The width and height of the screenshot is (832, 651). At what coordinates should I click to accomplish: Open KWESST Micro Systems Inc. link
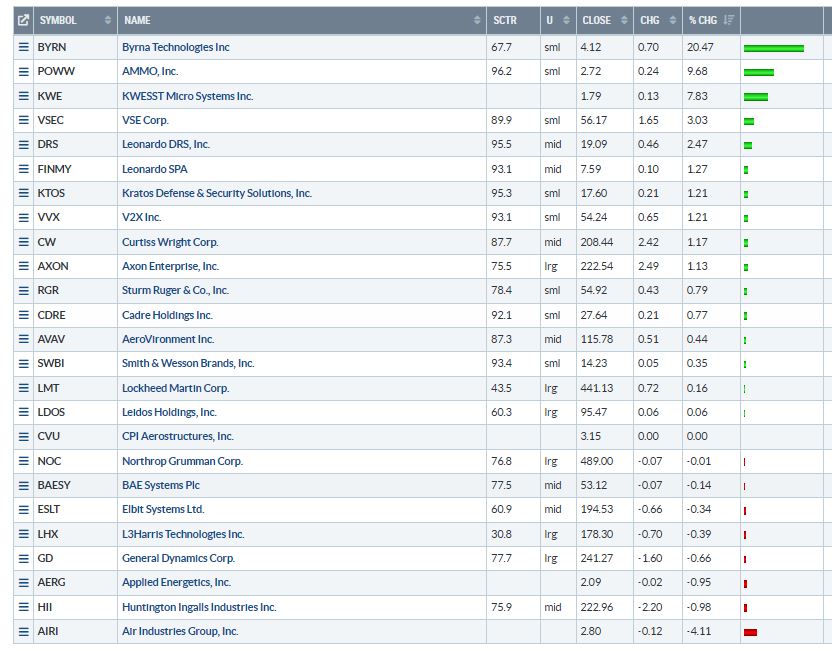(x=188, y=96)
